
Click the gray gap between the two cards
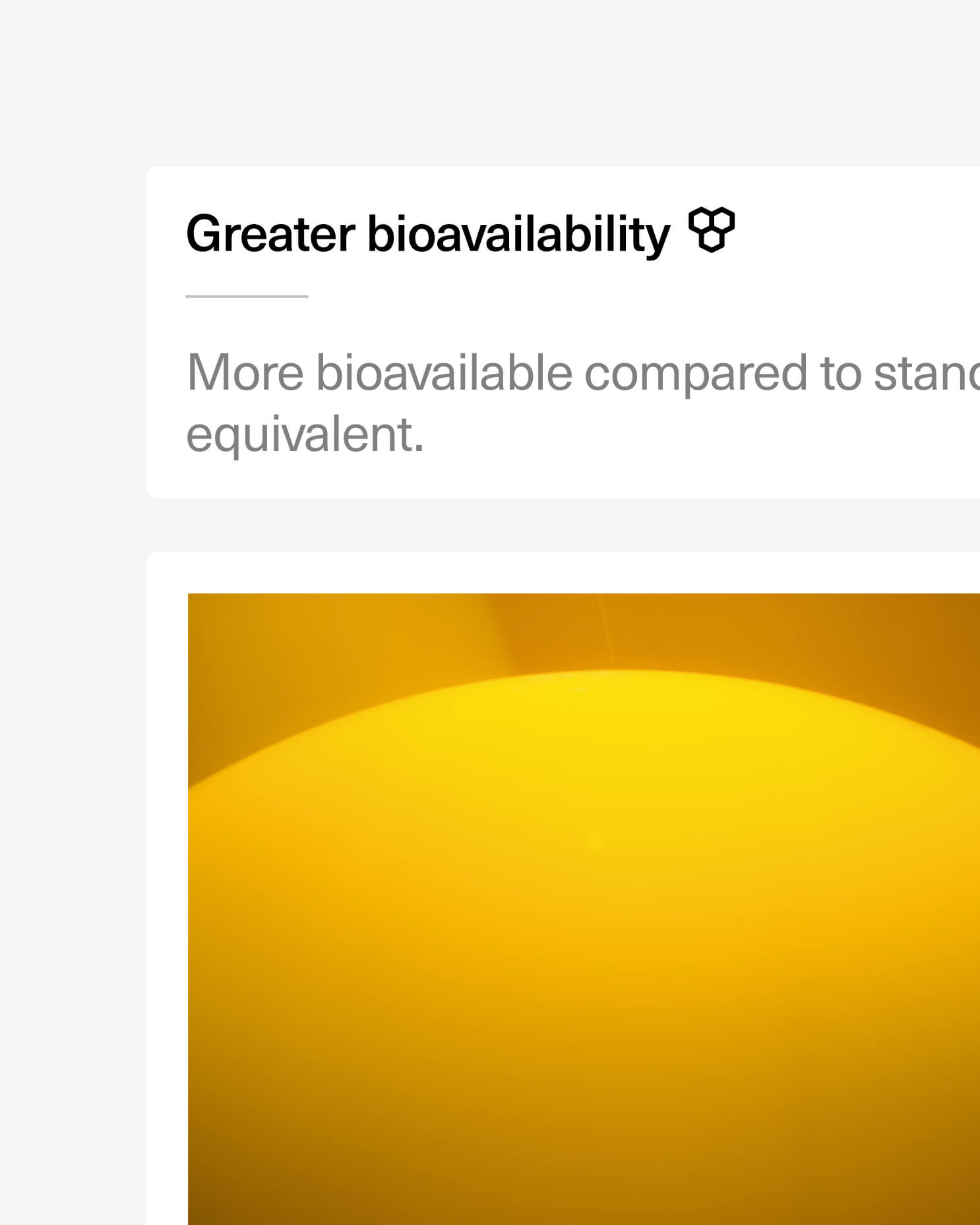click(x=563, y=525)
